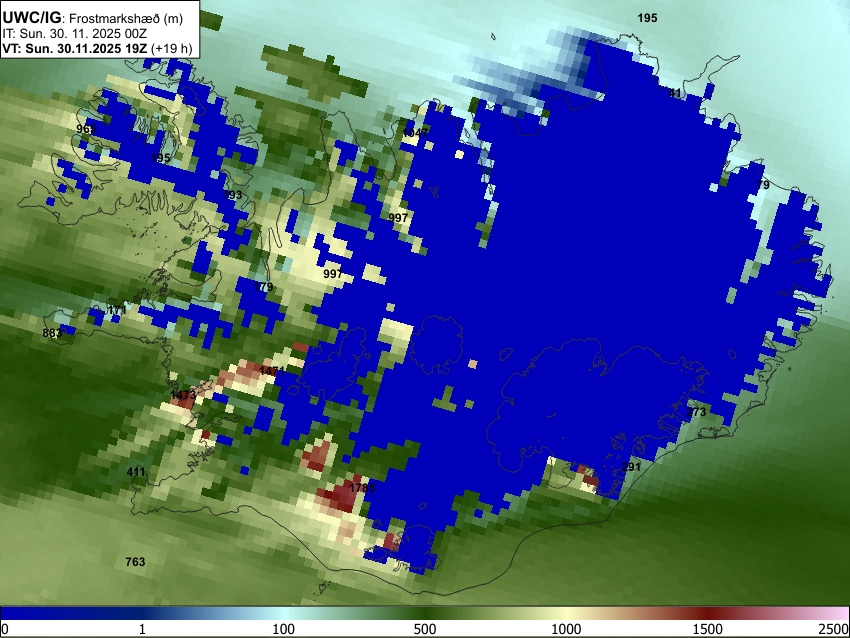Screen dimensions: 850x638
Task: Select the 500 tick label on the legend
Action: (x=424, y=629)
